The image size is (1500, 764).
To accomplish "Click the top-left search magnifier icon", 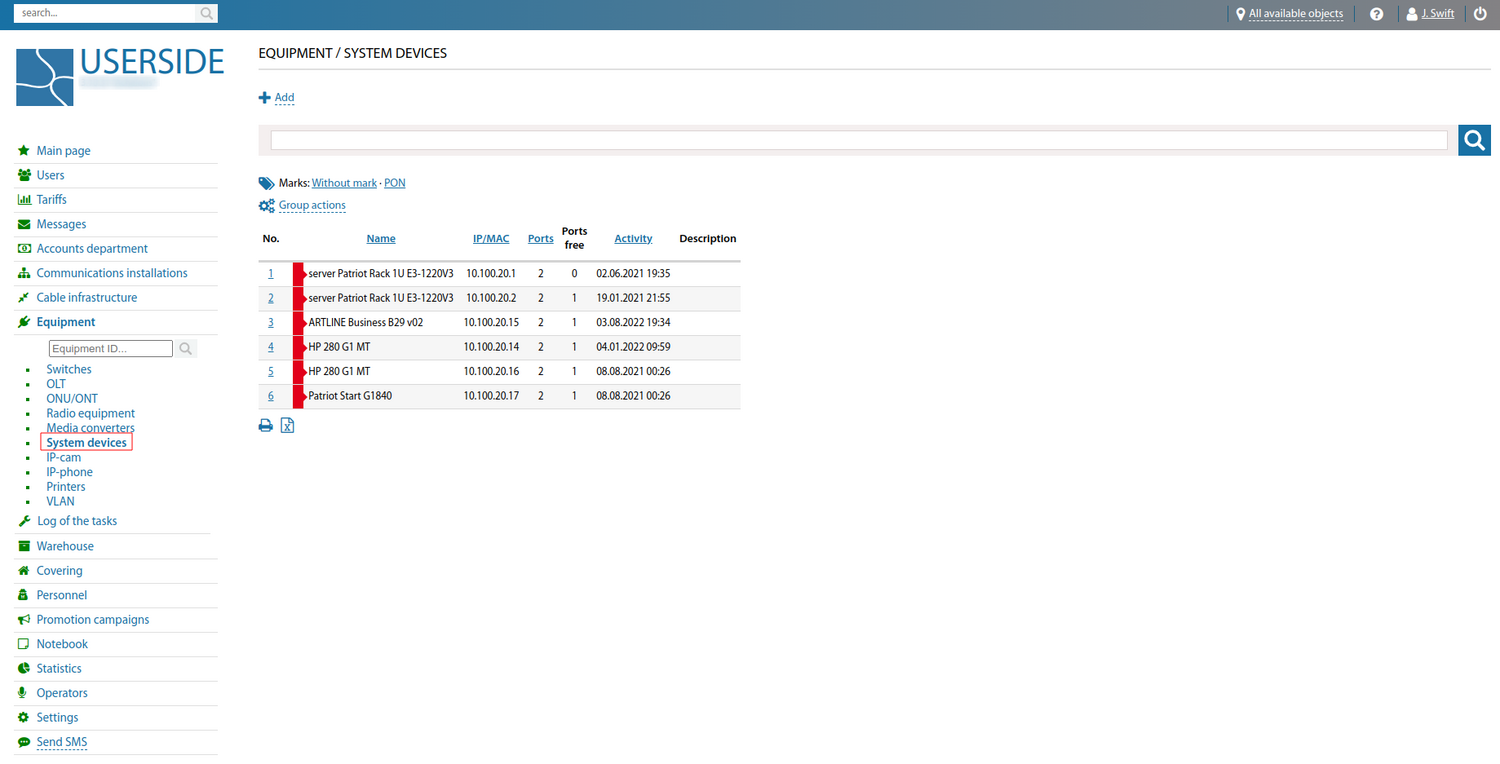I will (x=207, y=14).
